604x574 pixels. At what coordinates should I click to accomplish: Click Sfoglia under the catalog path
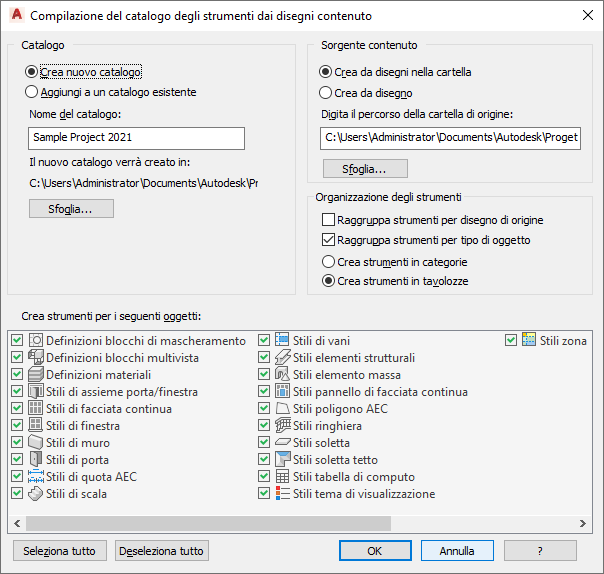(71, 209)
